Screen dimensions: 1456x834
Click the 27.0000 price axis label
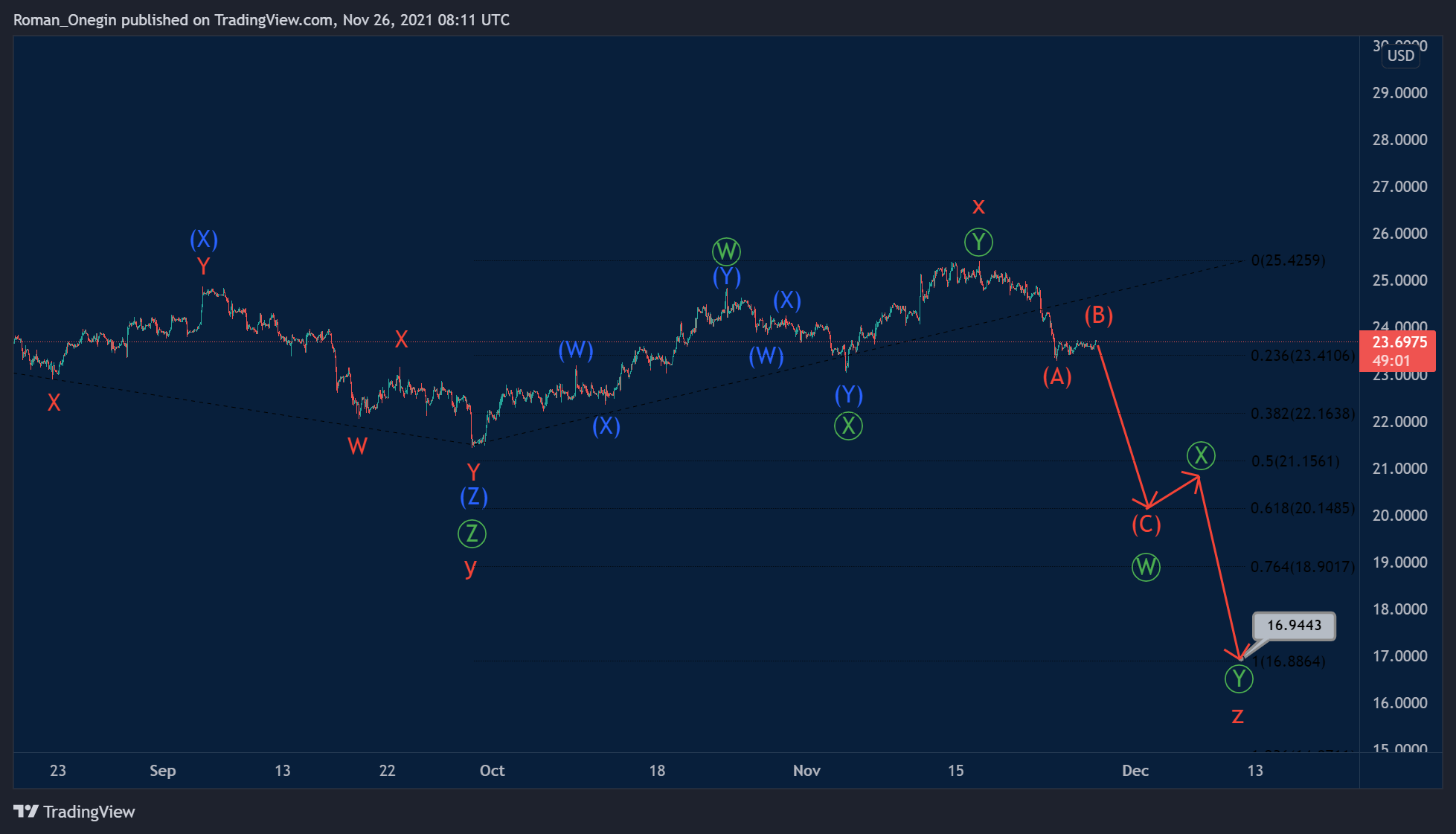coord(1399,187)
